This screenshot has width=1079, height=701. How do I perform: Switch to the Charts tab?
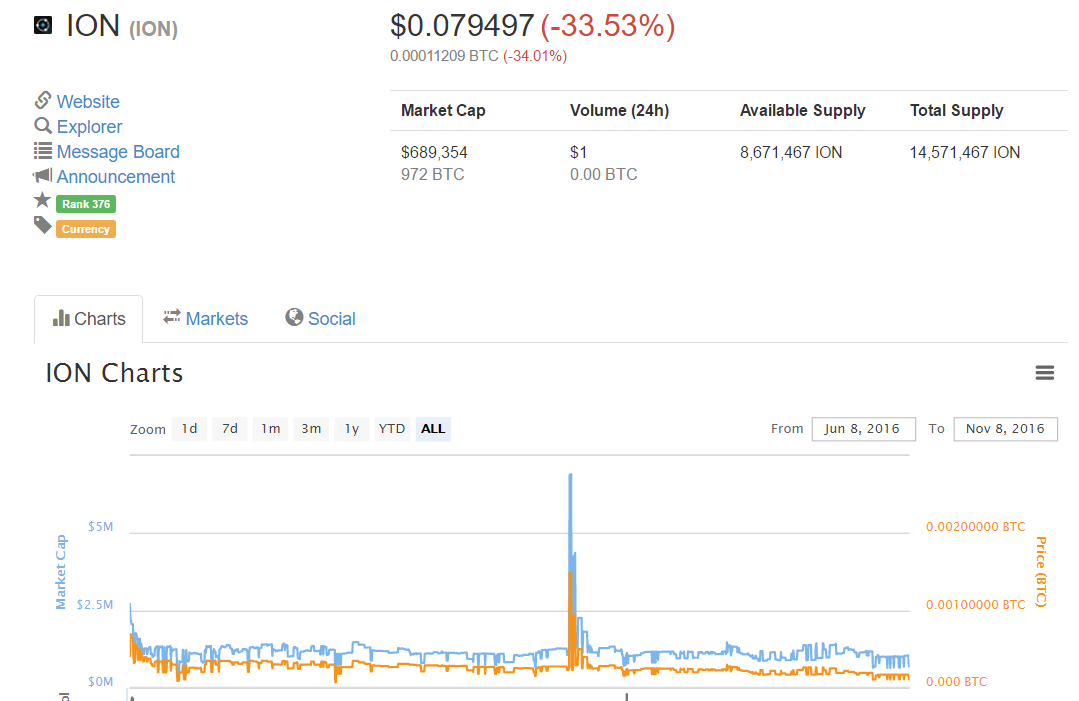[x=89, y=319]
